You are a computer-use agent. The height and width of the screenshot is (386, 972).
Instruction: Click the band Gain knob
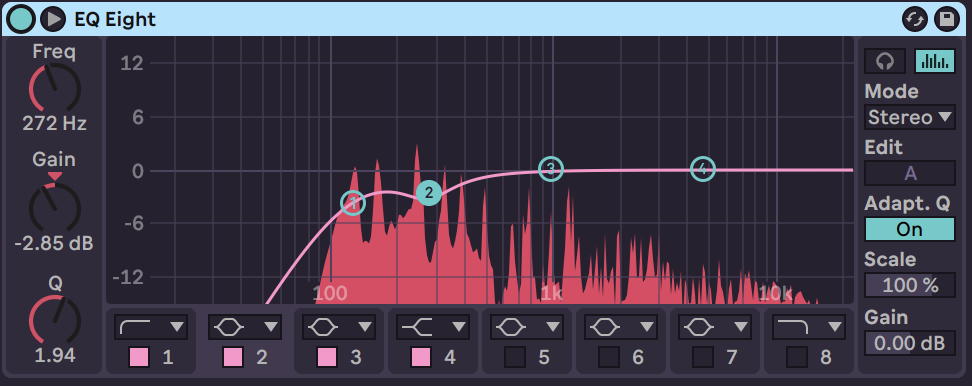(55, 209)
